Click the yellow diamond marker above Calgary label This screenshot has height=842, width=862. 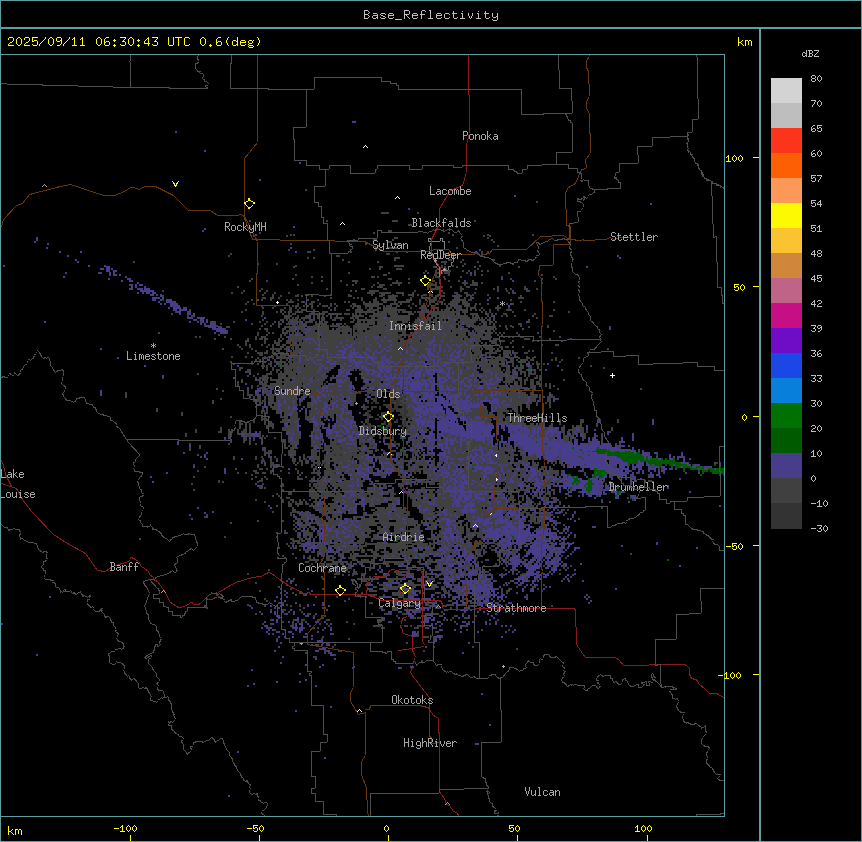[x=405, y=589]
